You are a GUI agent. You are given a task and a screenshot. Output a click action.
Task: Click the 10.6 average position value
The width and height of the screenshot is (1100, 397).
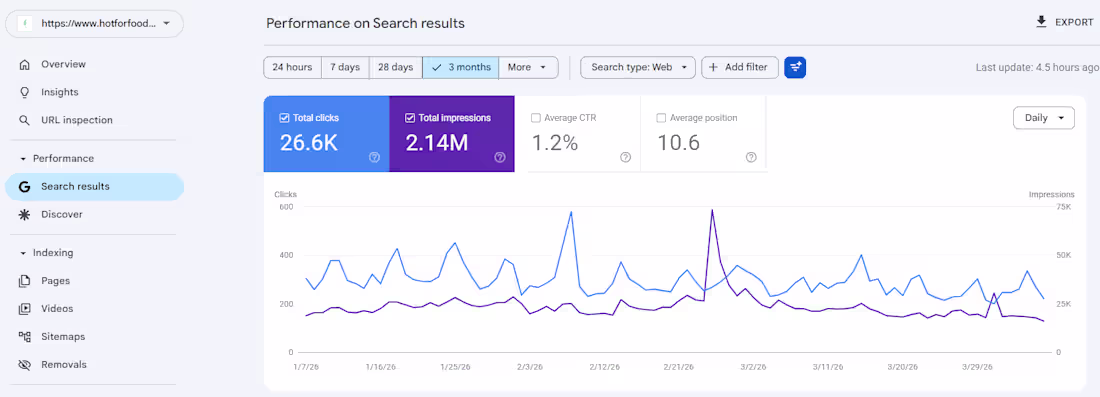[x=678, y=143]
